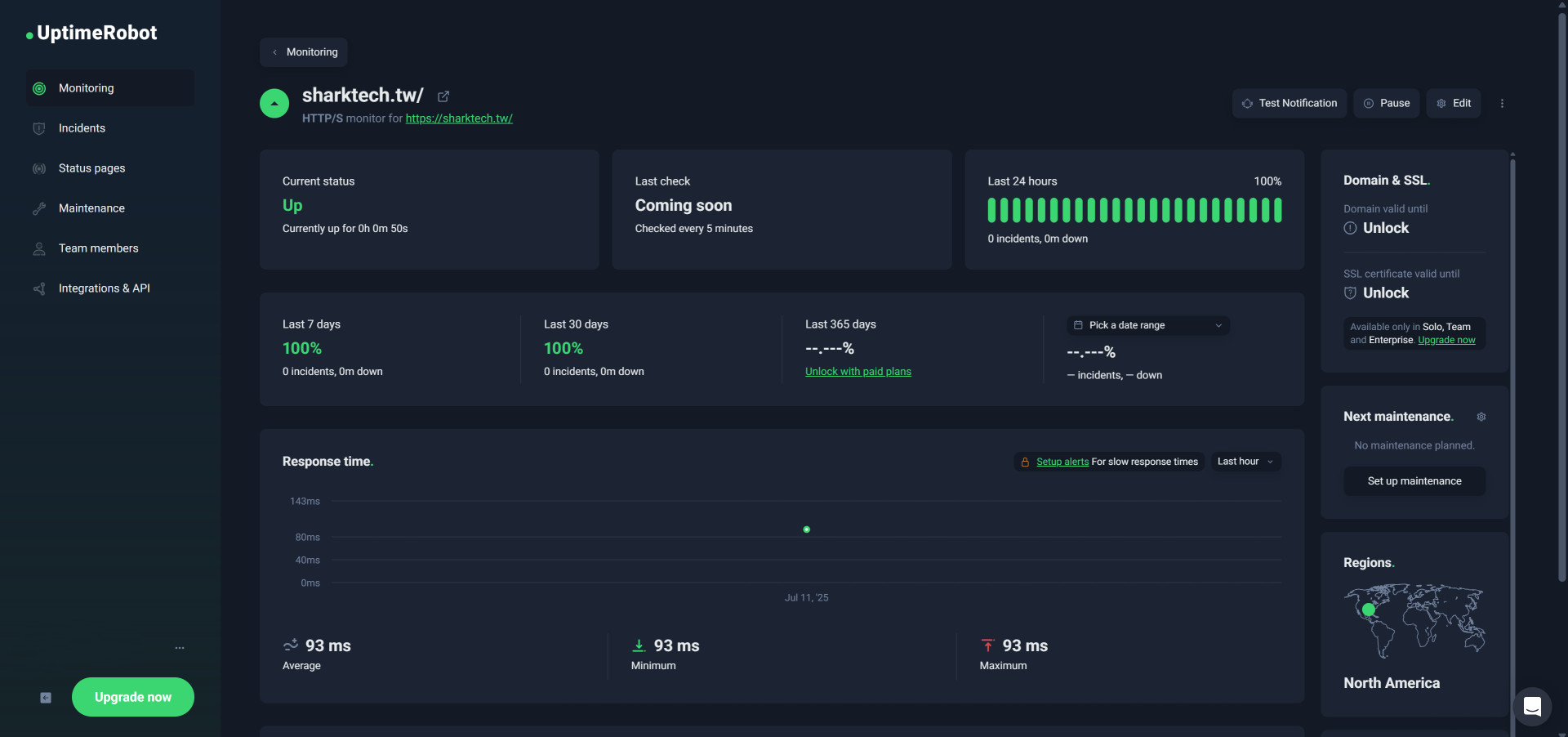Screen dimensions: 1568x737
Task: Click Upgrade now link in Domain & SSL
Action: click(x=1446, y=340)
